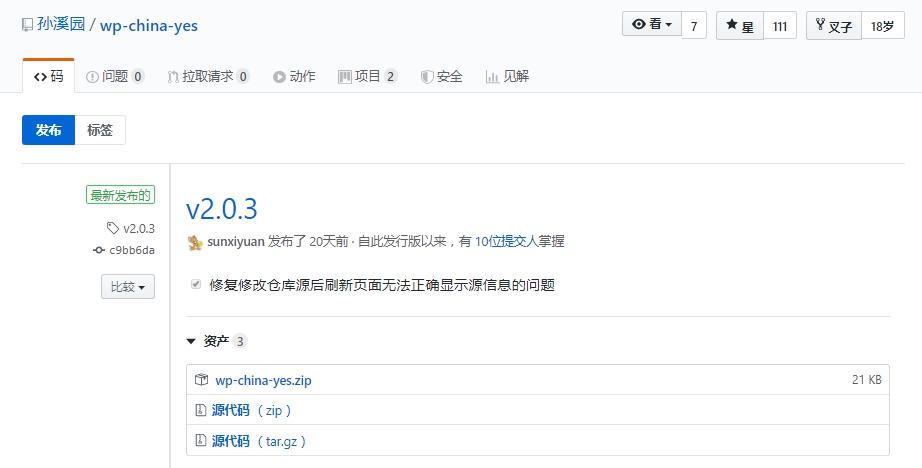Click the repository book icon beside 孙溪园

pyautogui.click(x=27, y=25)
